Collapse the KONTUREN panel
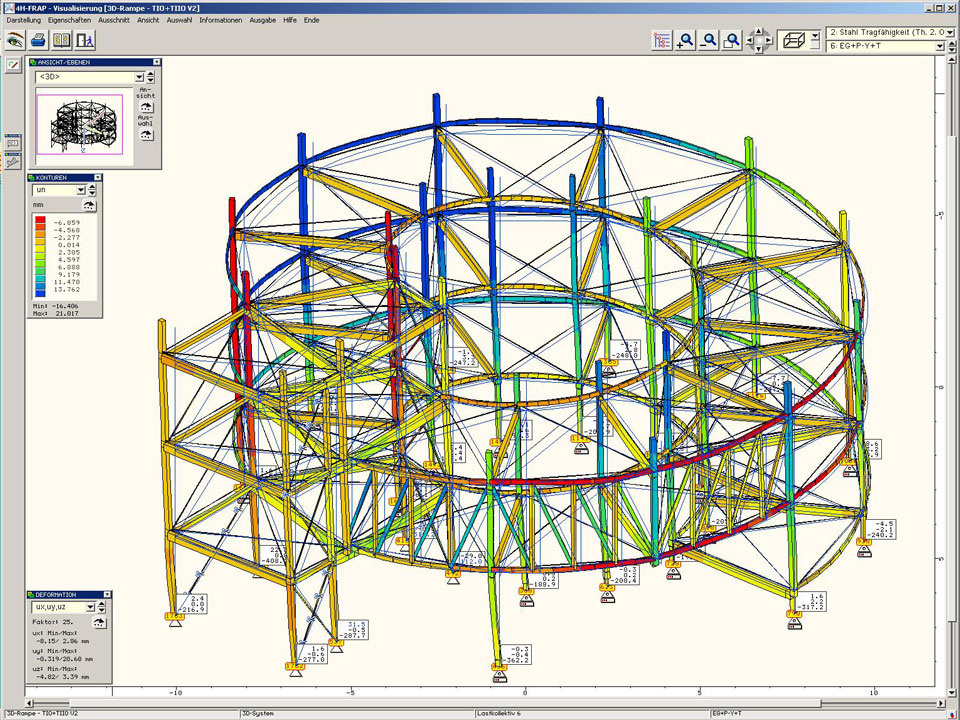Screen dimensions: 960x720 (x=97, y=177)
